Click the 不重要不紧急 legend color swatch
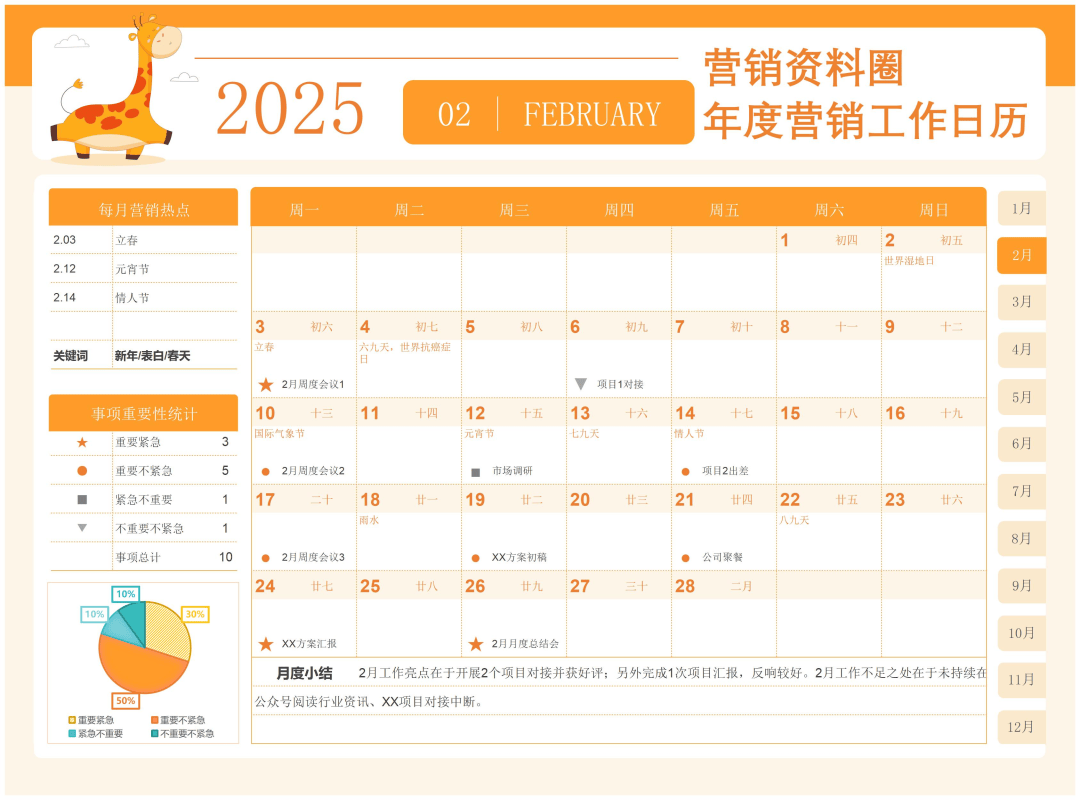 coord(155,734)
